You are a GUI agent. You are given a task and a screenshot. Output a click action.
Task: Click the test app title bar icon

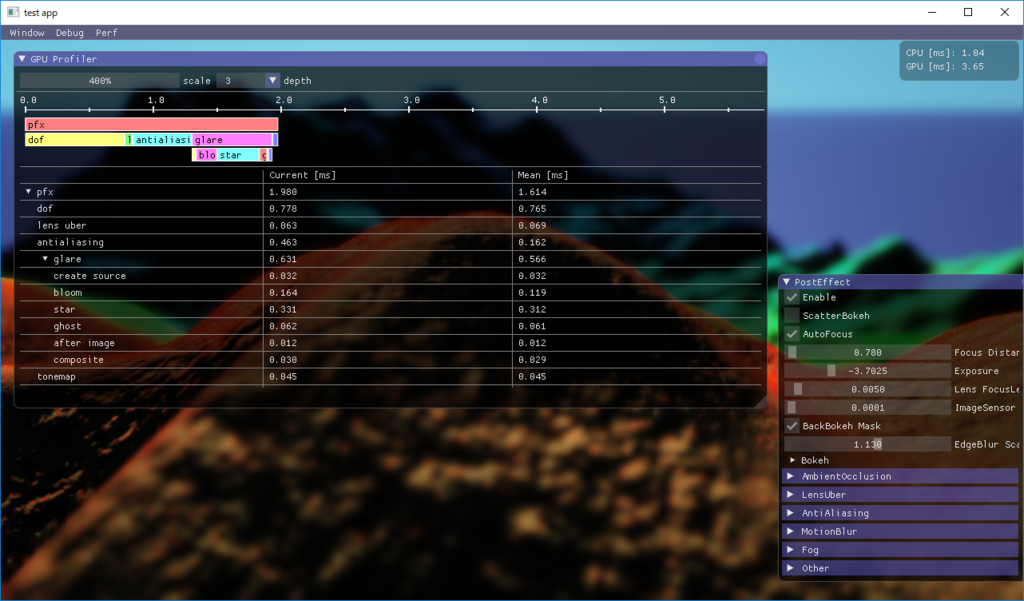tap(13, 12)
